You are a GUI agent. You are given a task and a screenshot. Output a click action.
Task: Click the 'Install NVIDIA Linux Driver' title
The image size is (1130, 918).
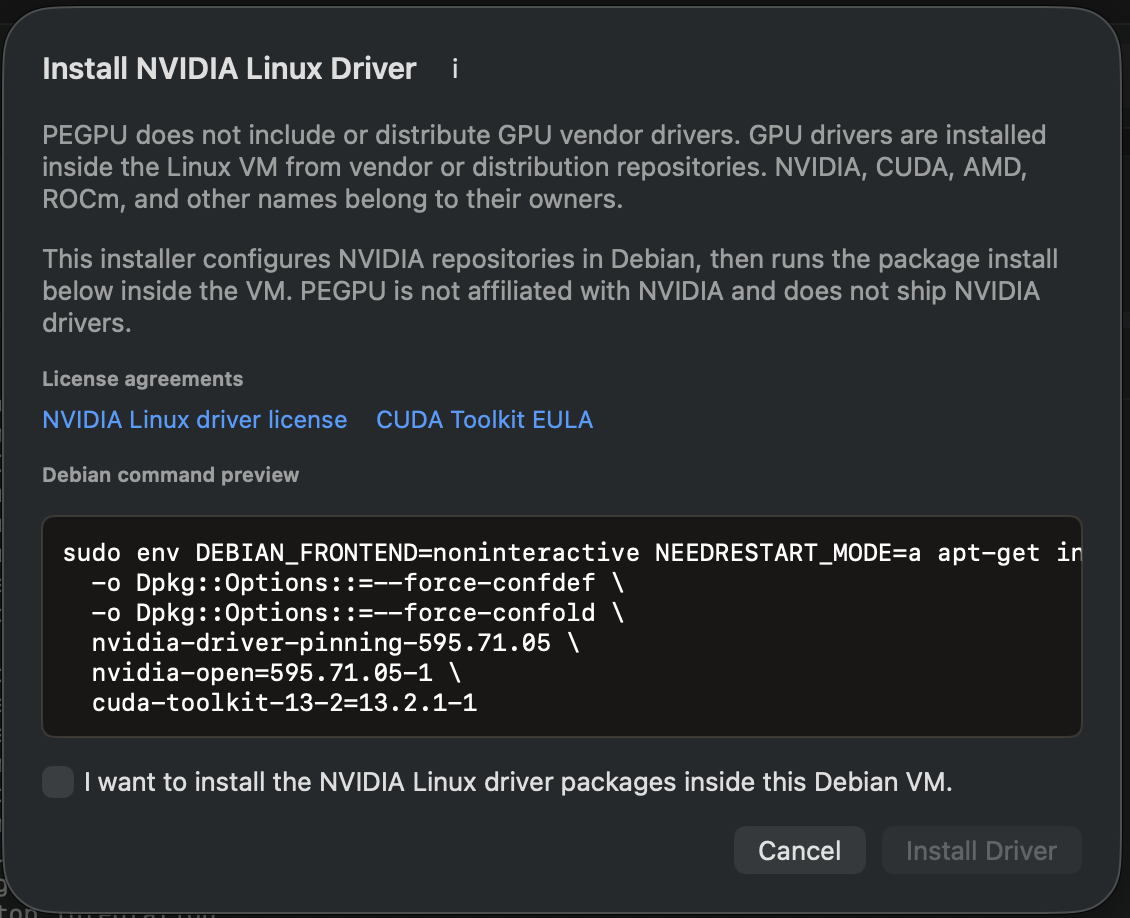(x=229, y=69)
